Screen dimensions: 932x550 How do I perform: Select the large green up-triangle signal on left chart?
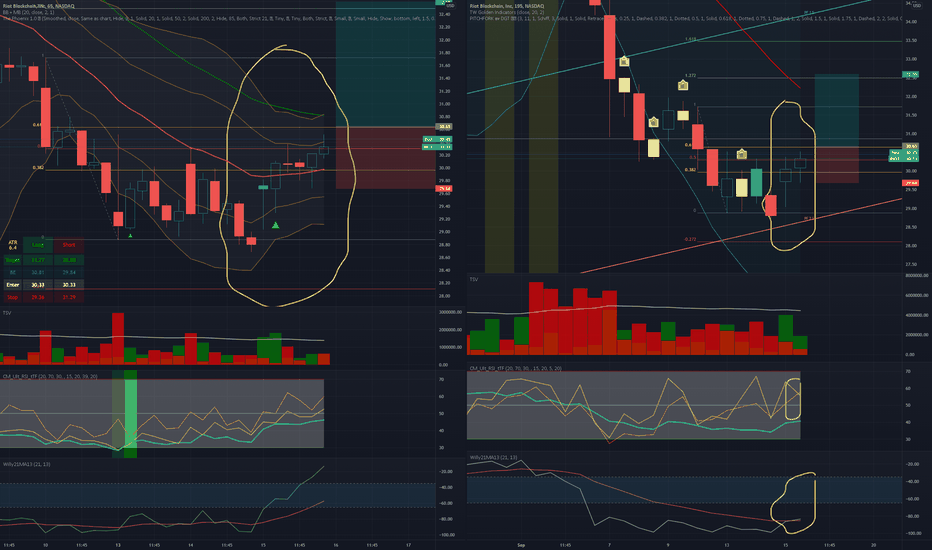pos(275,225)
